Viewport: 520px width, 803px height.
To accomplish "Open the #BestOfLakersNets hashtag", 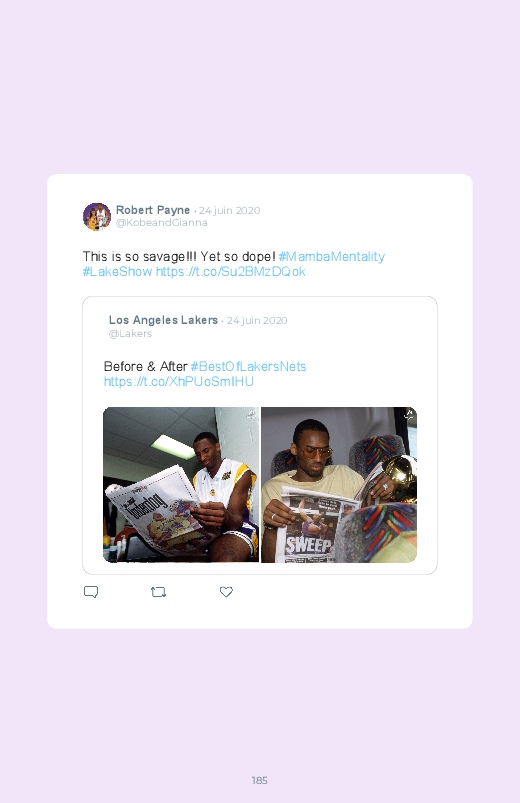I will pos(248,367).
